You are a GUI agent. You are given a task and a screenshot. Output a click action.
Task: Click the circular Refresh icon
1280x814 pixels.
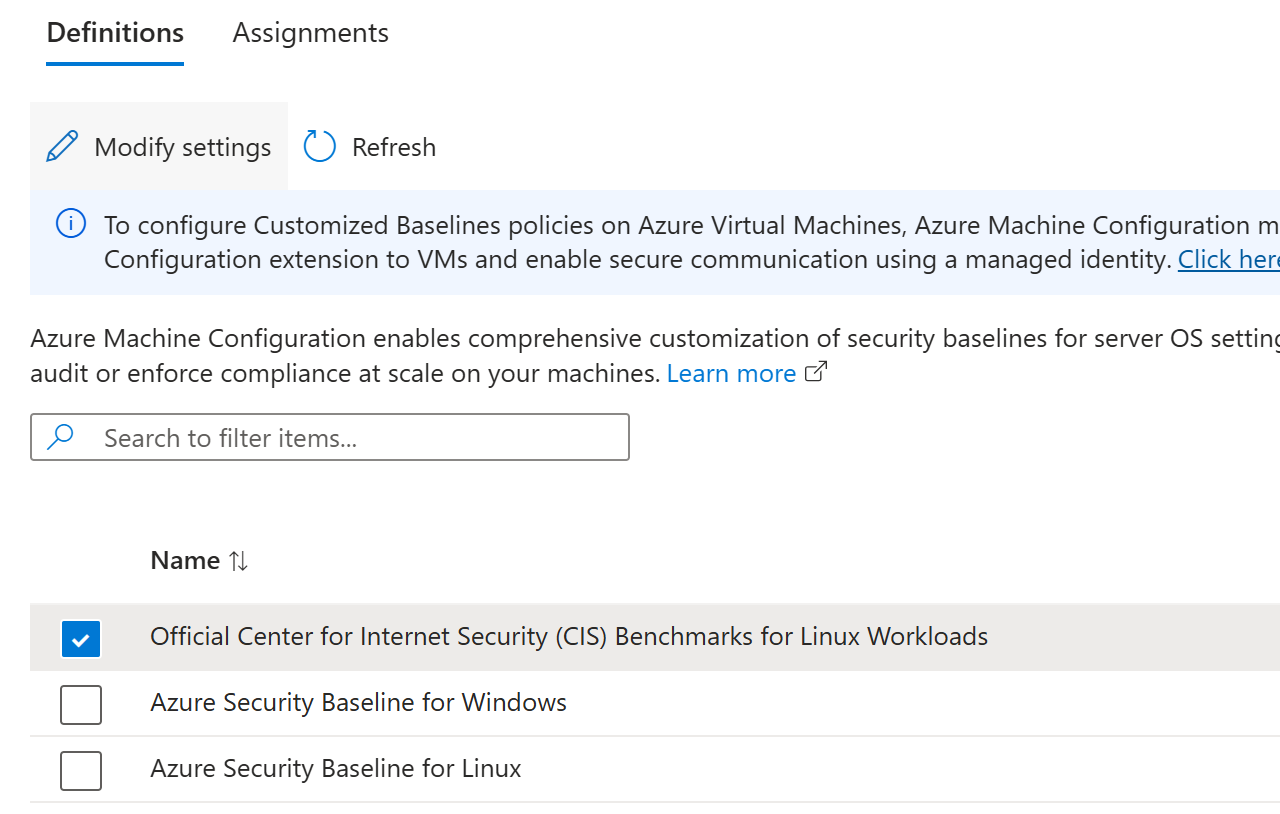pos(318,145)
